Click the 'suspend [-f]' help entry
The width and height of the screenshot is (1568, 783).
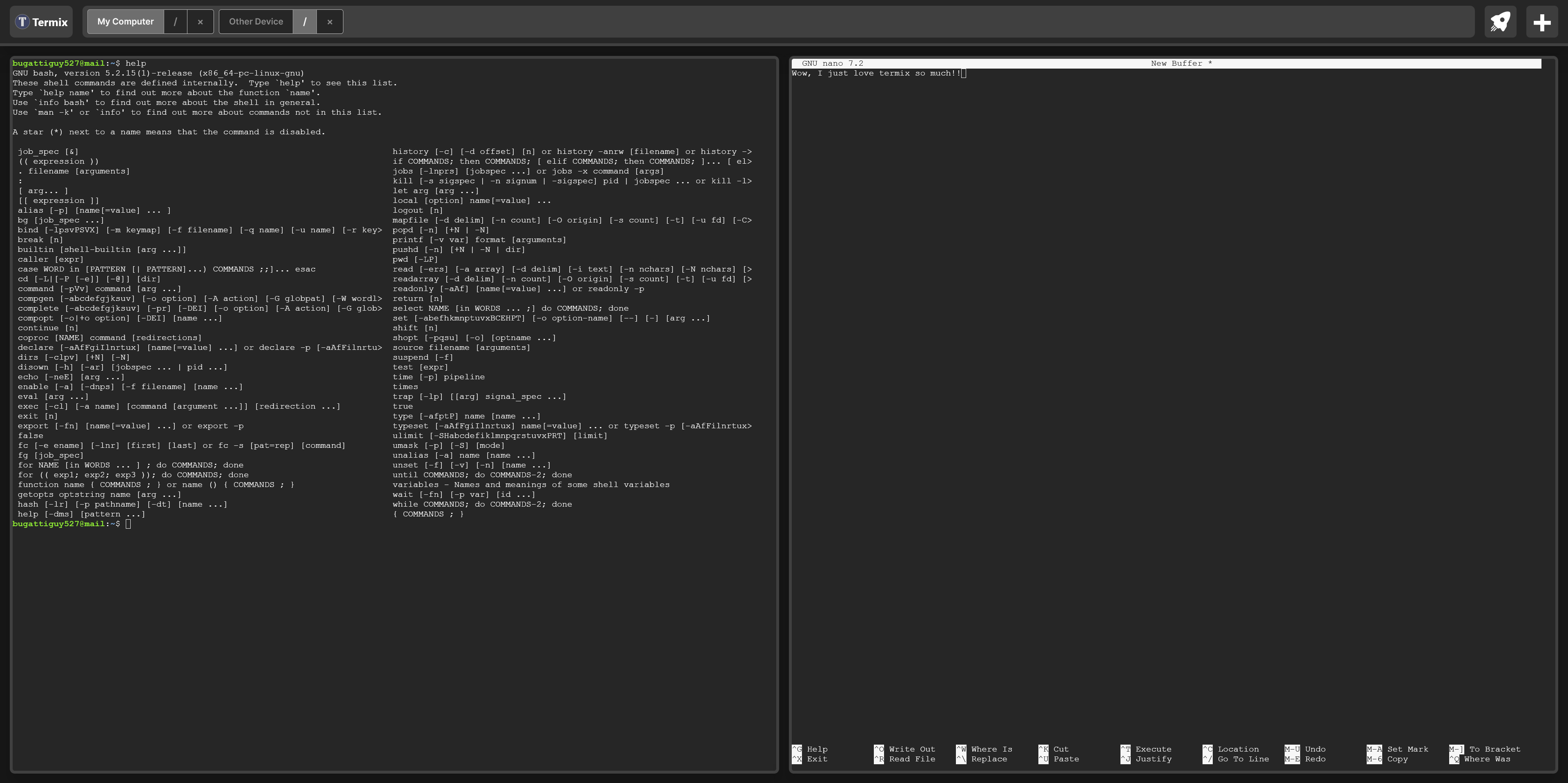coord(423,357)
